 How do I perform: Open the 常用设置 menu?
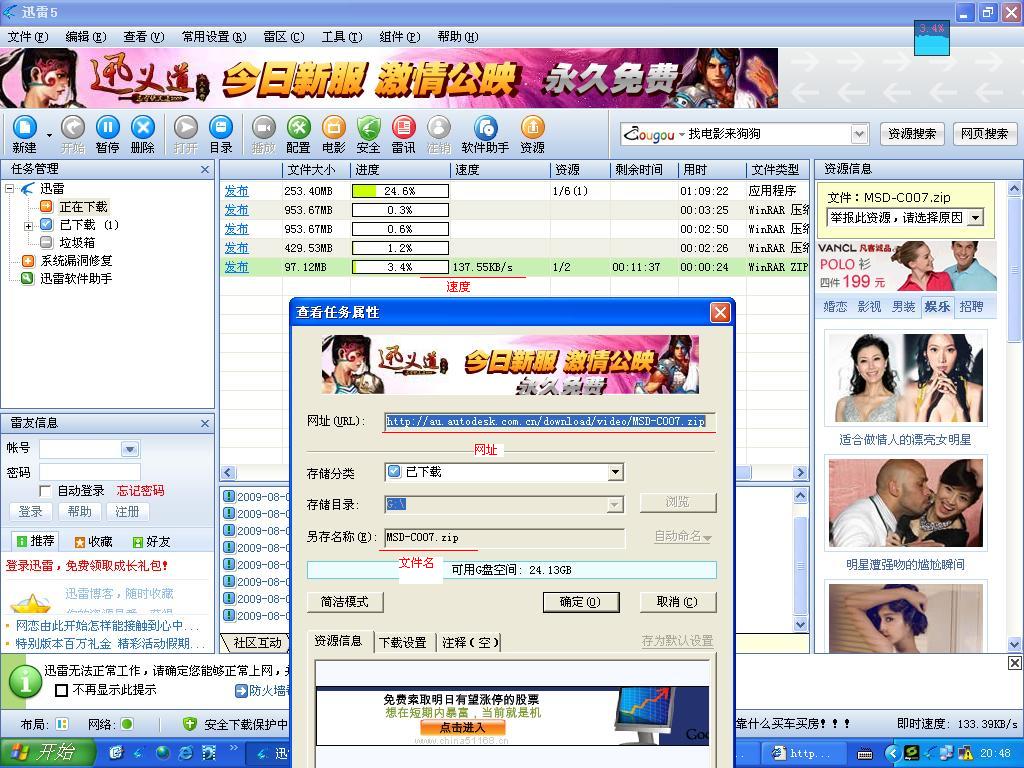coord(214,37)
